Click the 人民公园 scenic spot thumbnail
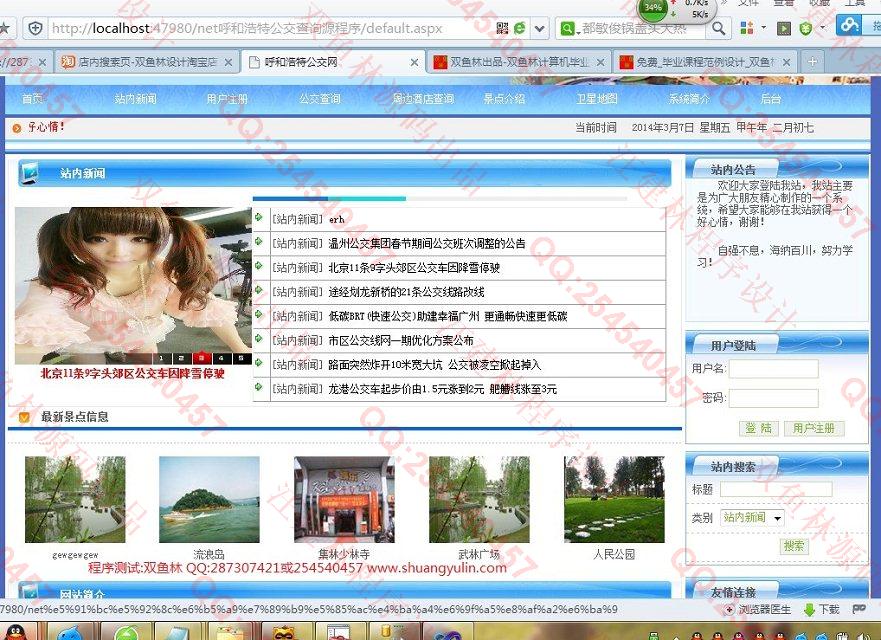Screen dimensions: 881x640 [x=614, y=499]
